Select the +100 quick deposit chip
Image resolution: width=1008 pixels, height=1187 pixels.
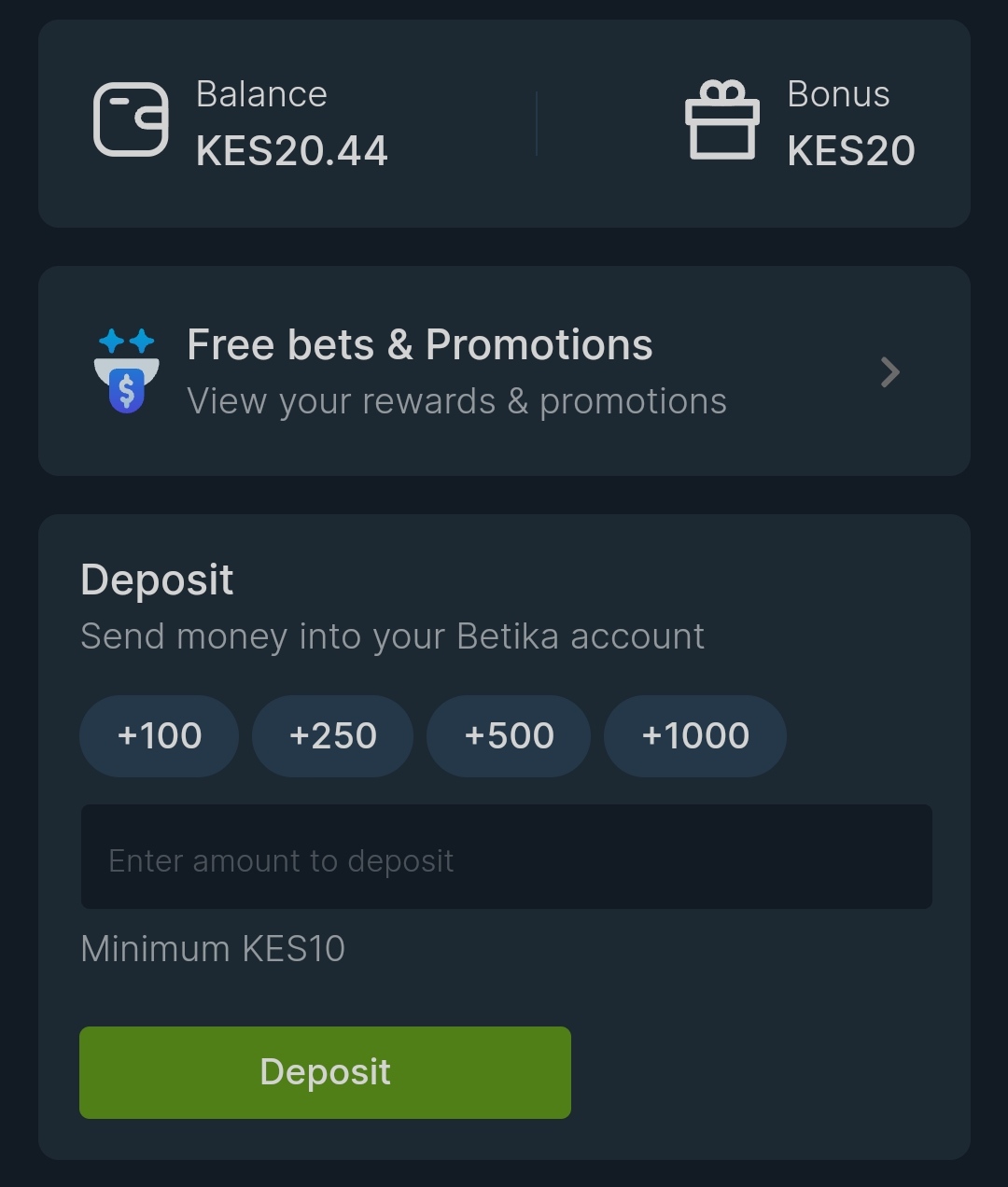coord(159,736)
